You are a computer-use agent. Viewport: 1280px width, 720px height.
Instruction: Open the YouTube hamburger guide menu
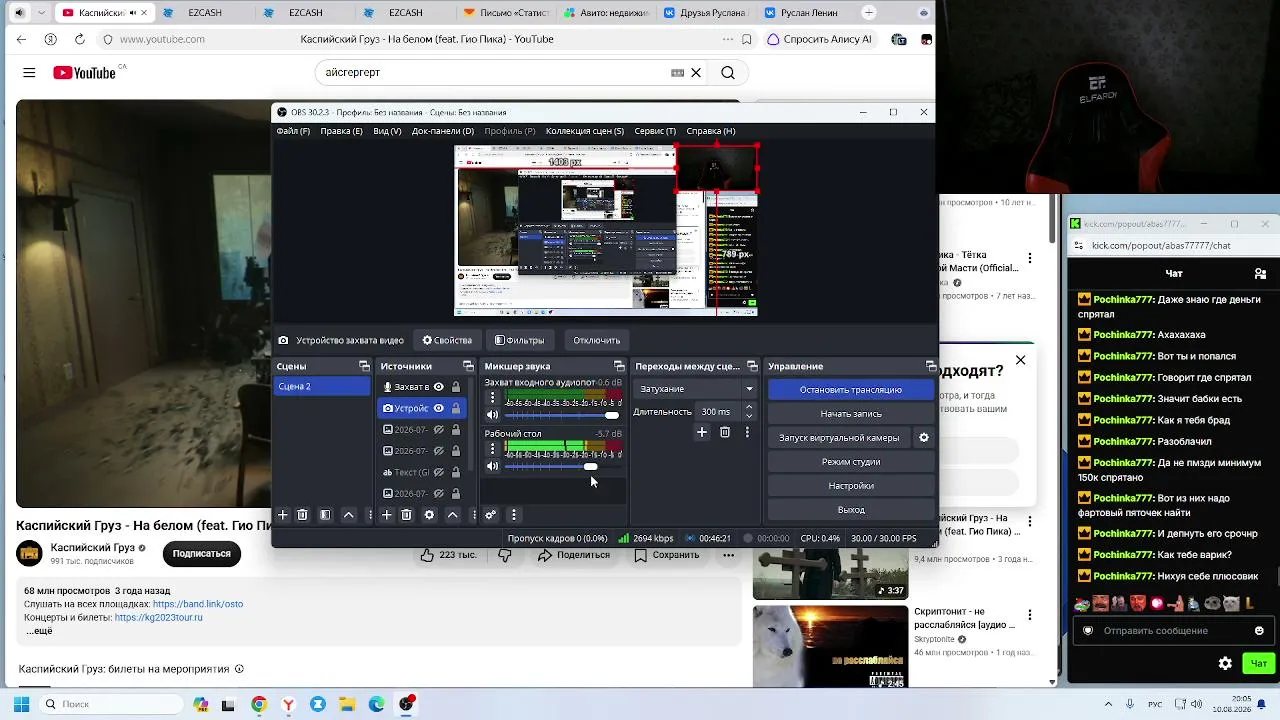[29, 72]
